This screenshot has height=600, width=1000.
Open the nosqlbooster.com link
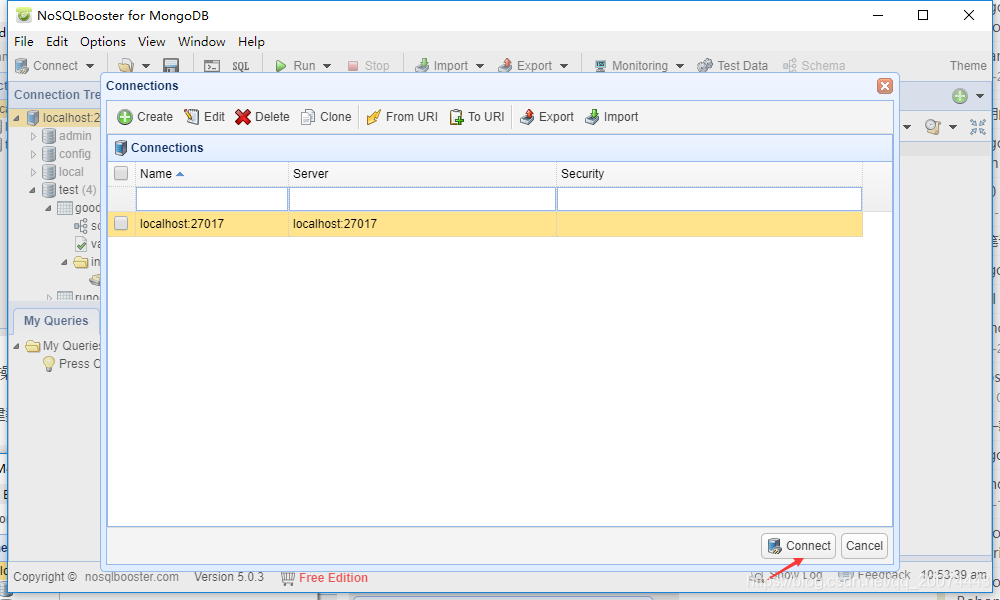coord(131,577)
